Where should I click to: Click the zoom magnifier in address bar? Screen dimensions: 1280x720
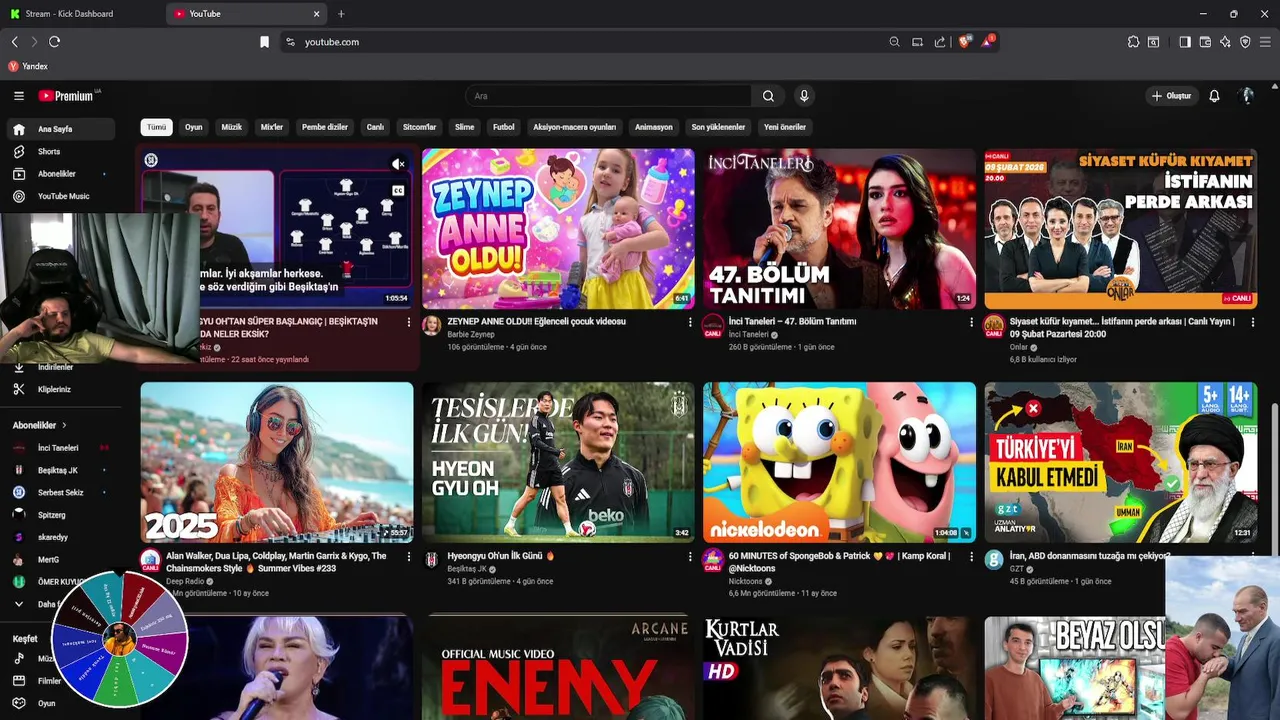pos(894,42)
